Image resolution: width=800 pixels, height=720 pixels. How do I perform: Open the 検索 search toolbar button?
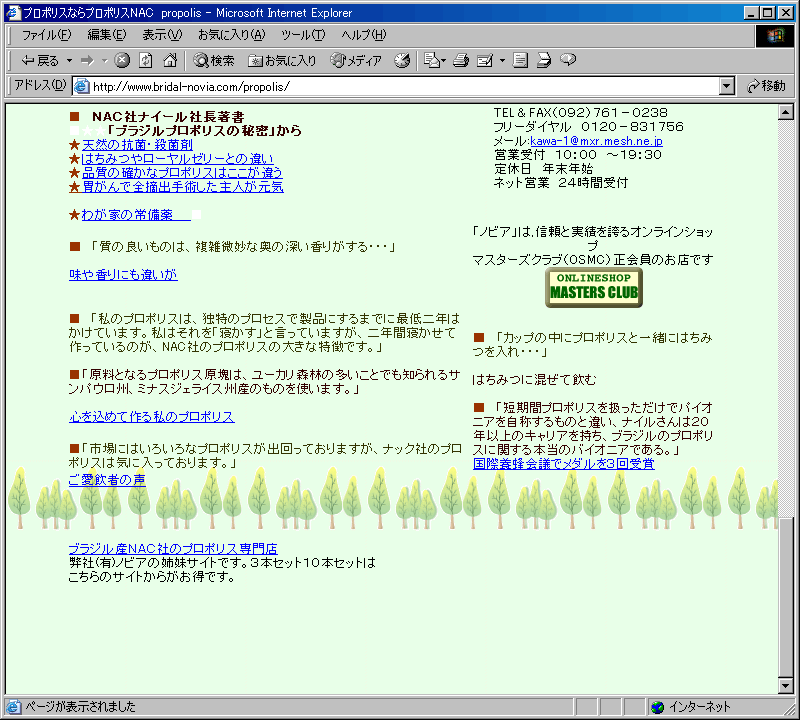pyautogui.click(x=214, y=60)
